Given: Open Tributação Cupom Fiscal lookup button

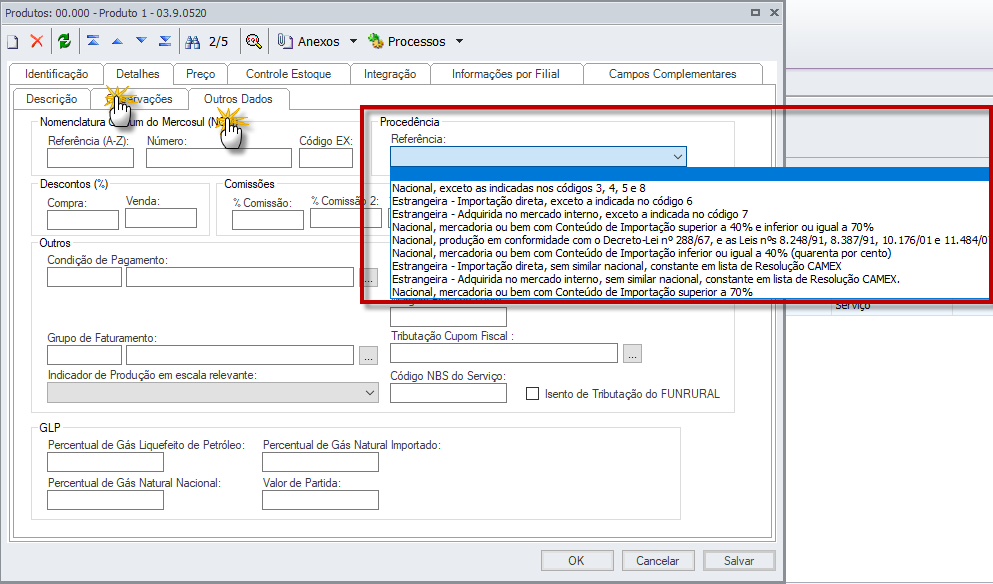Looking at the screenshot, I should 632,353.
